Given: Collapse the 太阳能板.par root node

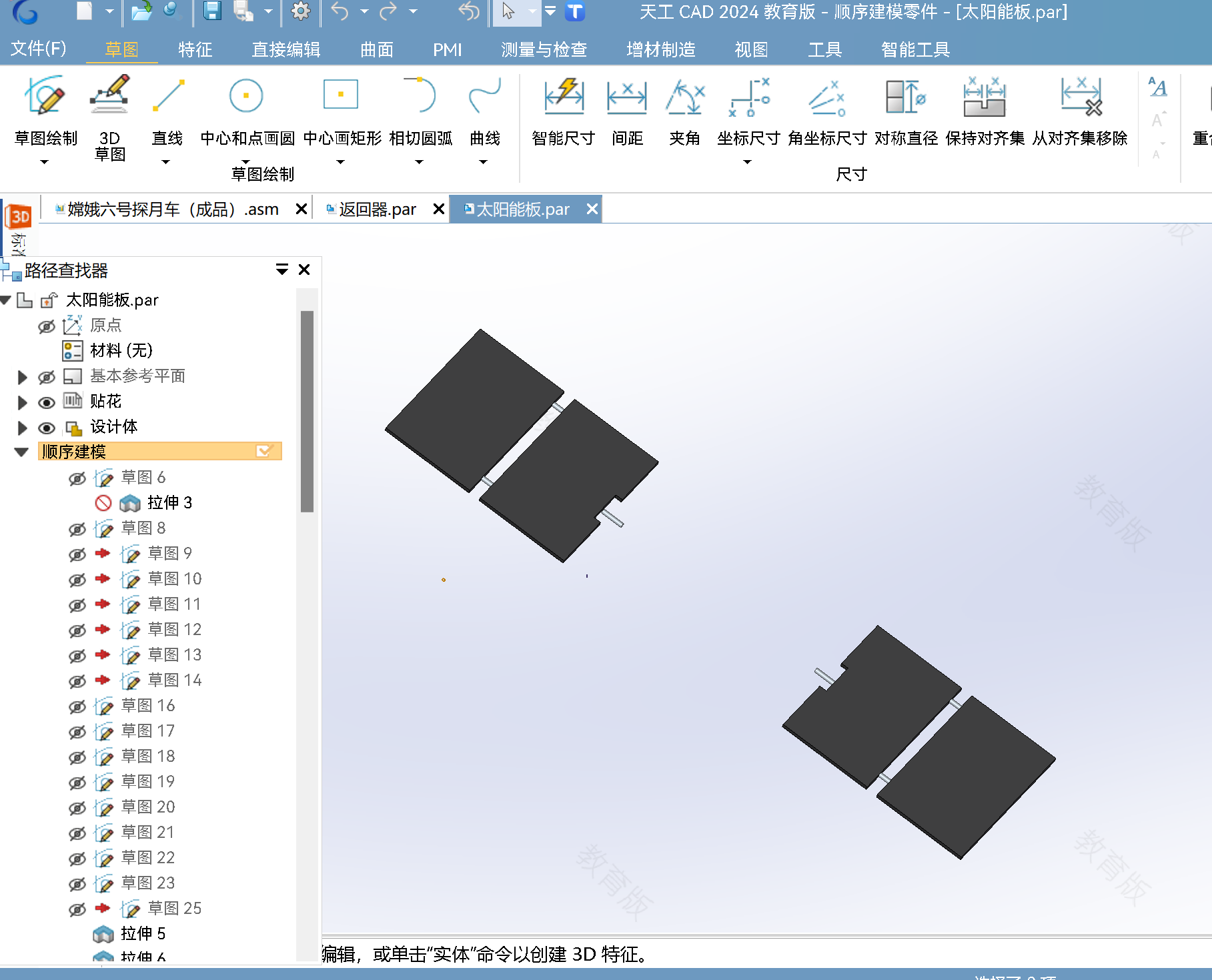Looking at the screenshot, I should pos(6,300).
